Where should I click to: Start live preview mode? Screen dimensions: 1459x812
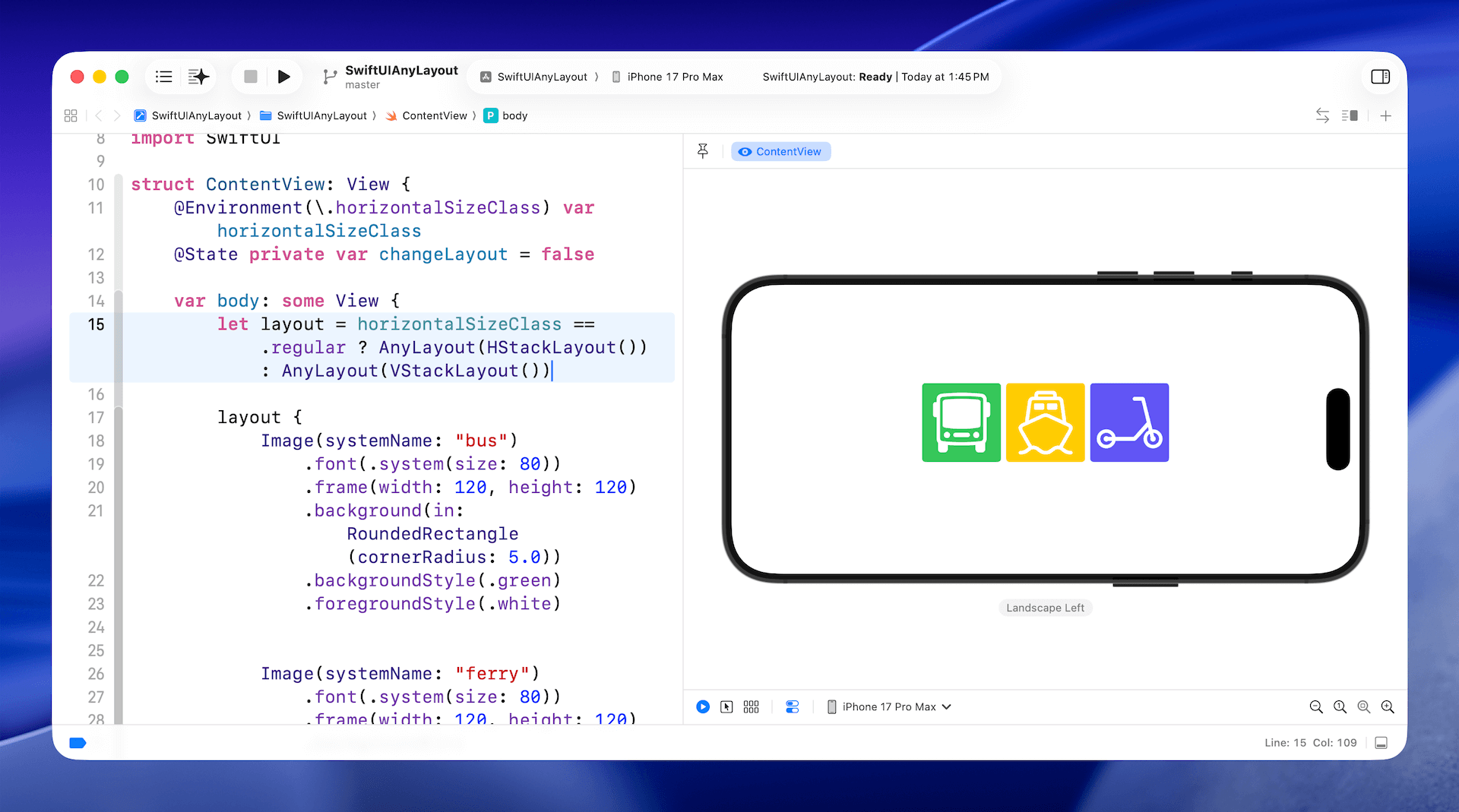(703, 706)
